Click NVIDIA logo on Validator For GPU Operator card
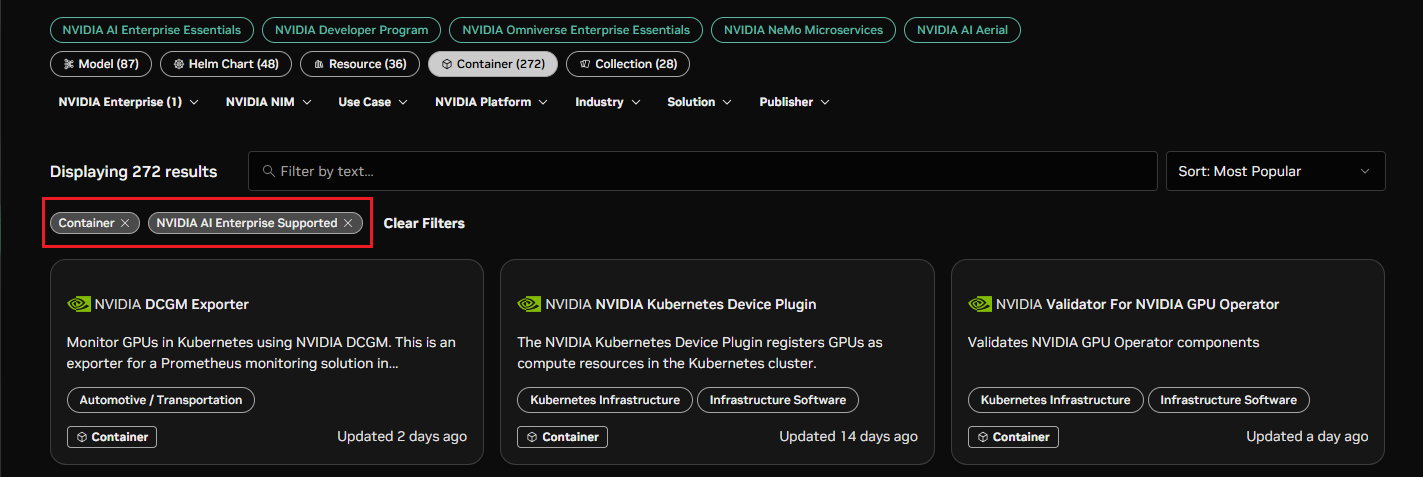Screen dimensions: 1423x477 click(980, 304)
